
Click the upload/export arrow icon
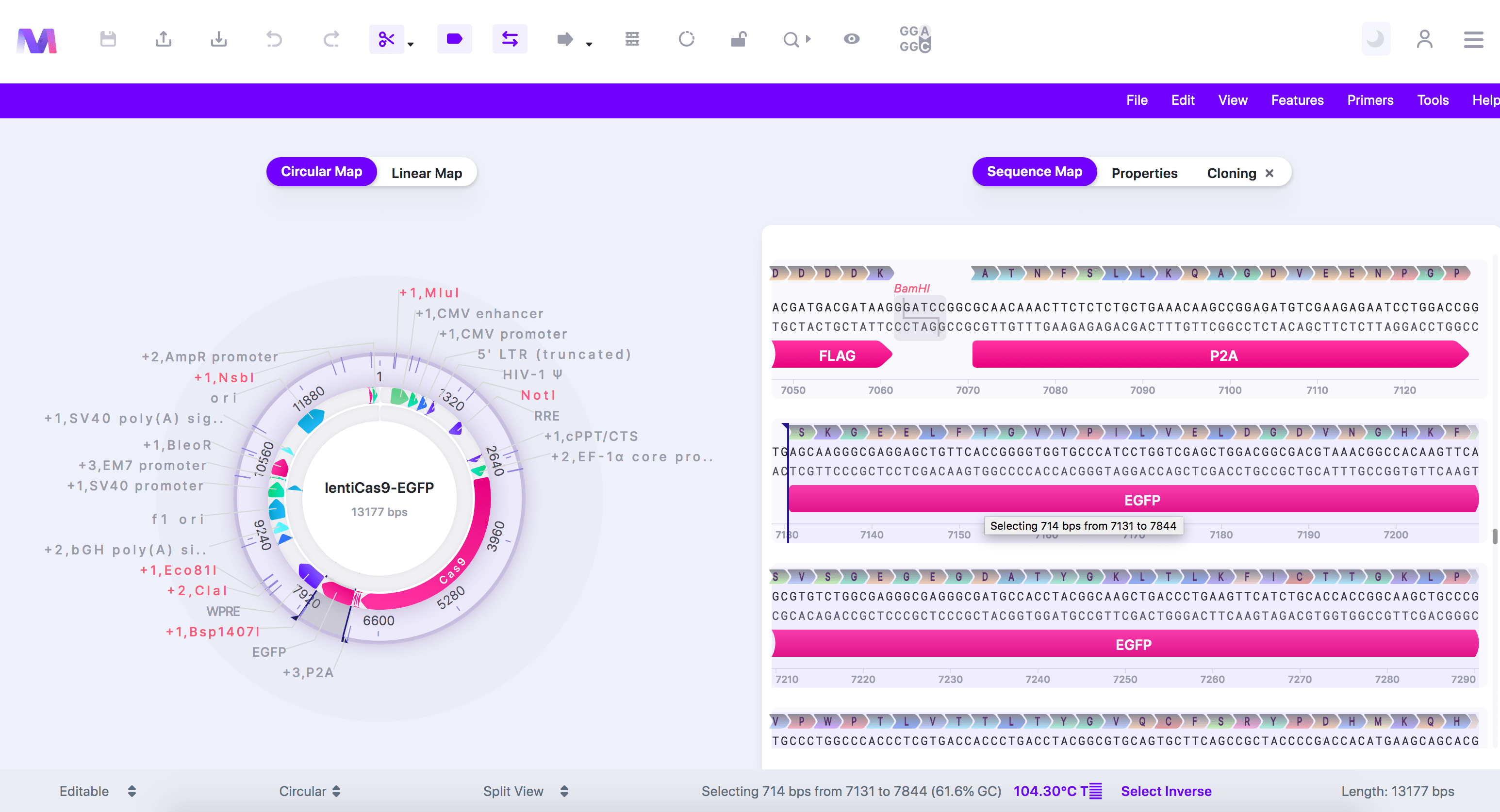click(x=163, y=39)
